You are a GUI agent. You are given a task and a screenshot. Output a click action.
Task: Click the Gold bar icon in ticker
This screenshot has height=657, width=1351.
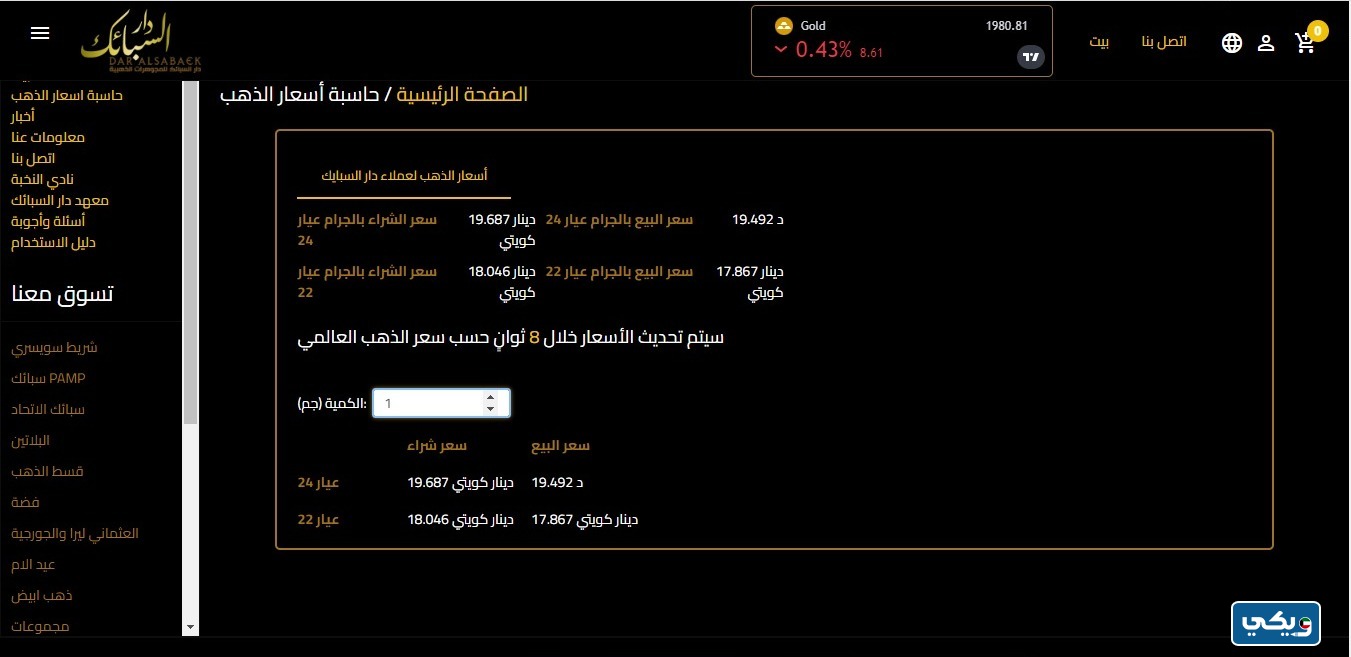784,26
